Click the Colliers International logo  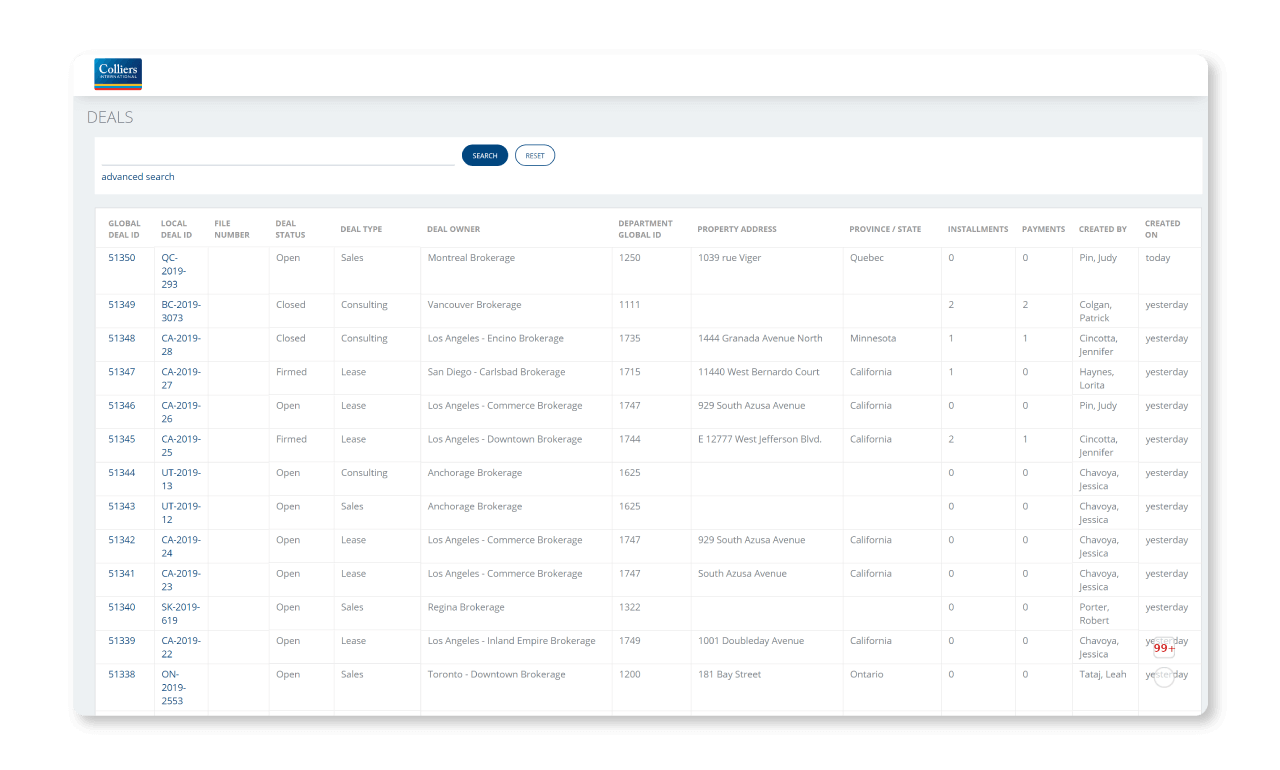[118, 74]
